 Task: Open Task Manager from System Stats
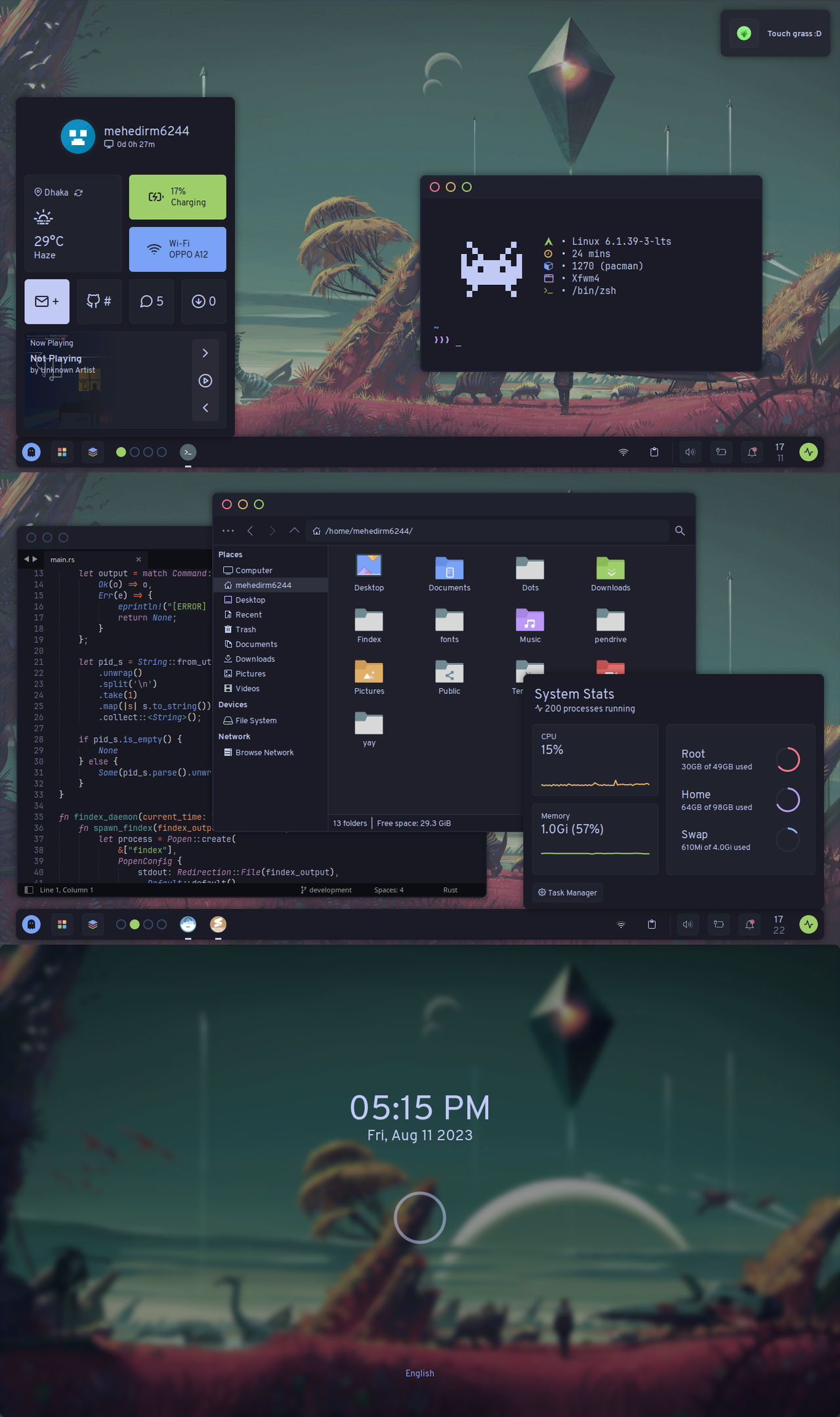568,893
